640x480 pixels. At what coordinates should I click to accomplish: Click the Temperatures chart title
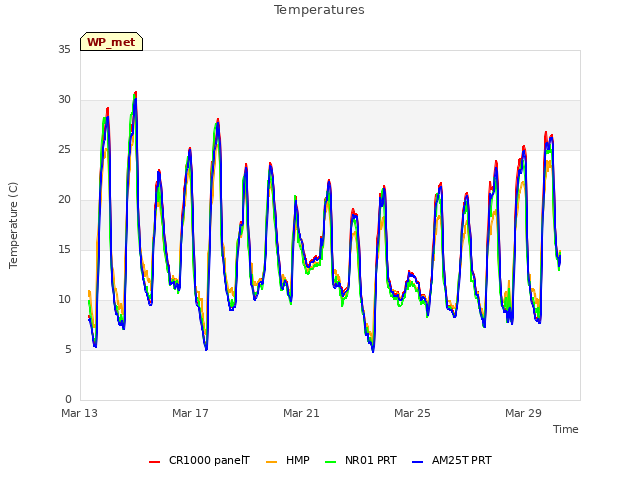coord(319,10)
